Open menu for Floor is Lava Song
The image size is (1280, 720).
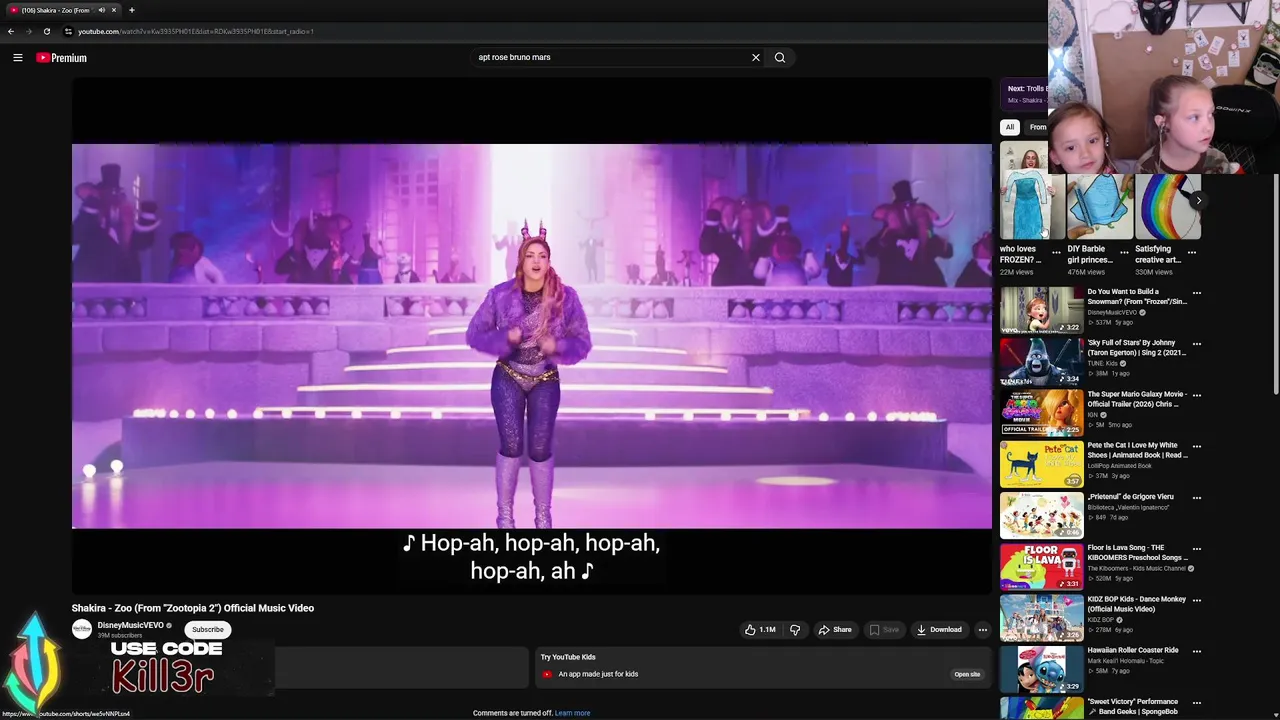click(x=1197, y=549)
